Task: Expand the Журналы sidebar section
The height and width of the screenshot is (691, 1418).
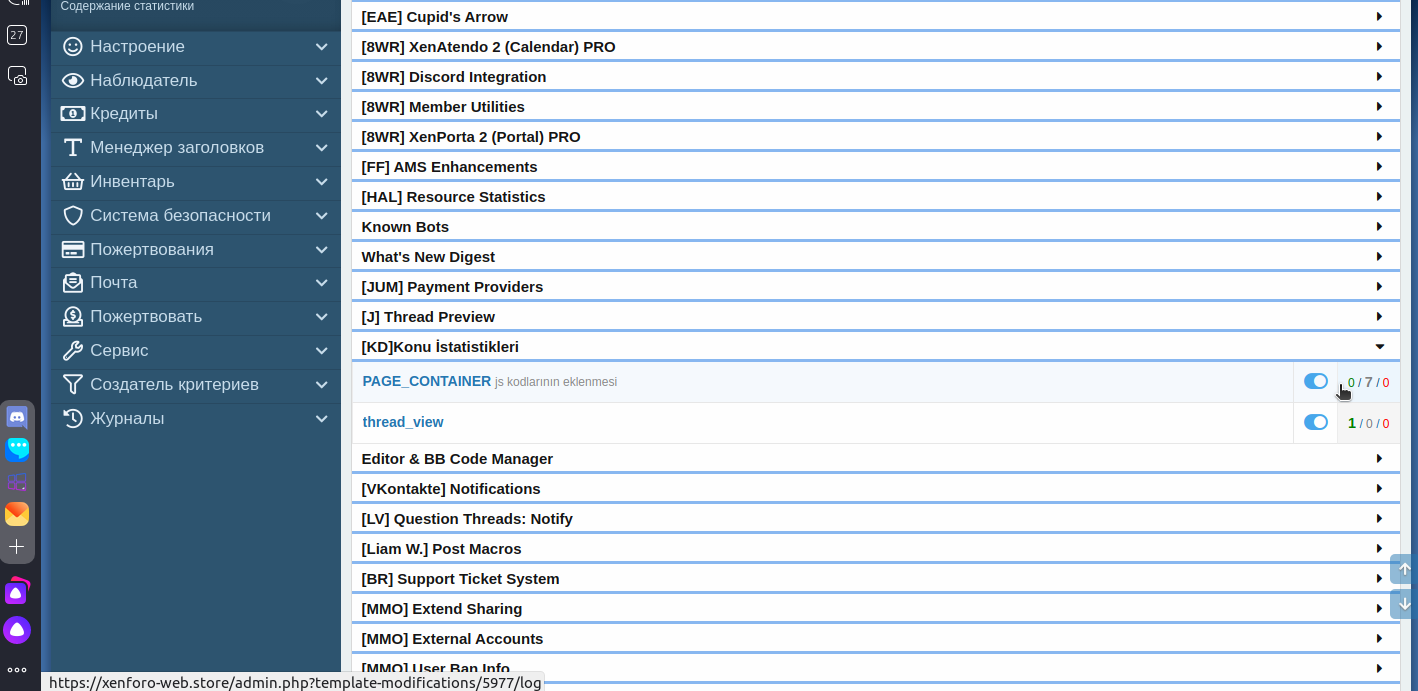Action: click(321, 419)
